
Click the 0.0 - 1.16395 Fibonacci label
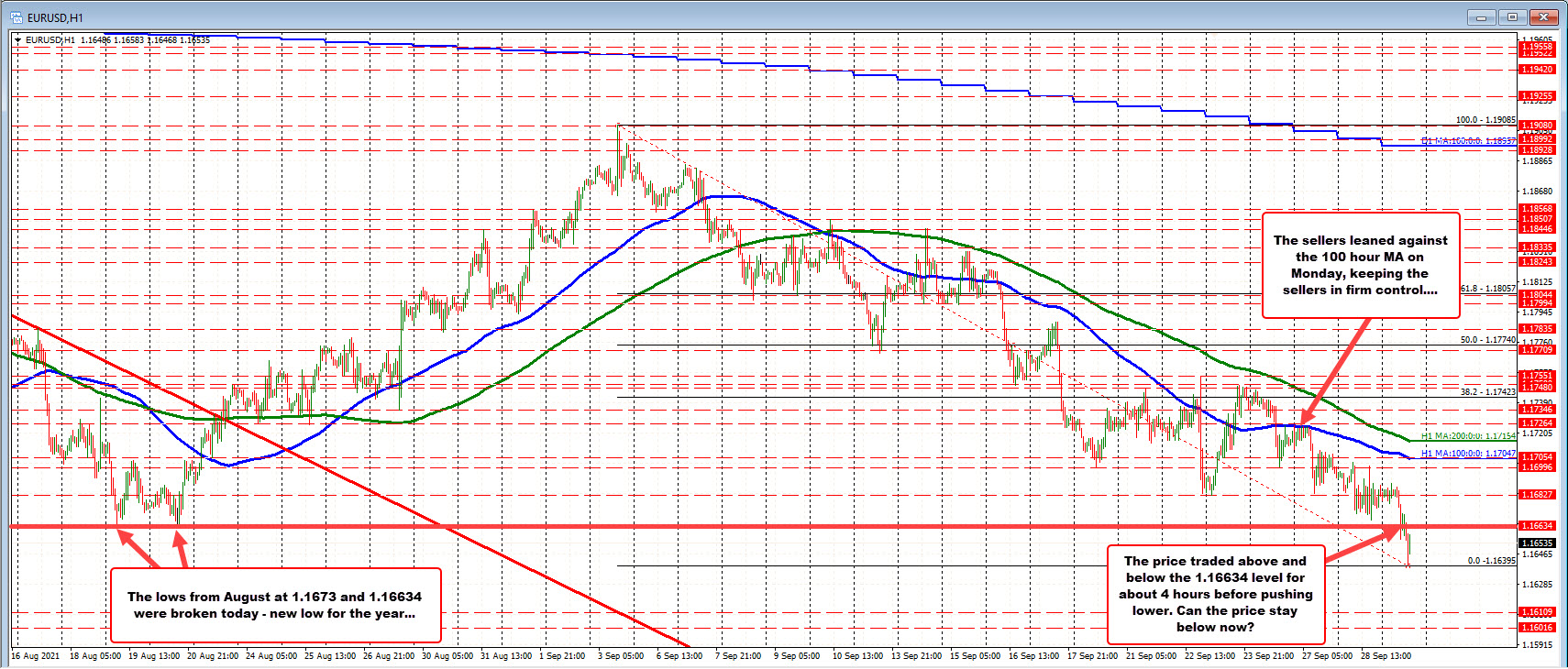[1491, 561]
